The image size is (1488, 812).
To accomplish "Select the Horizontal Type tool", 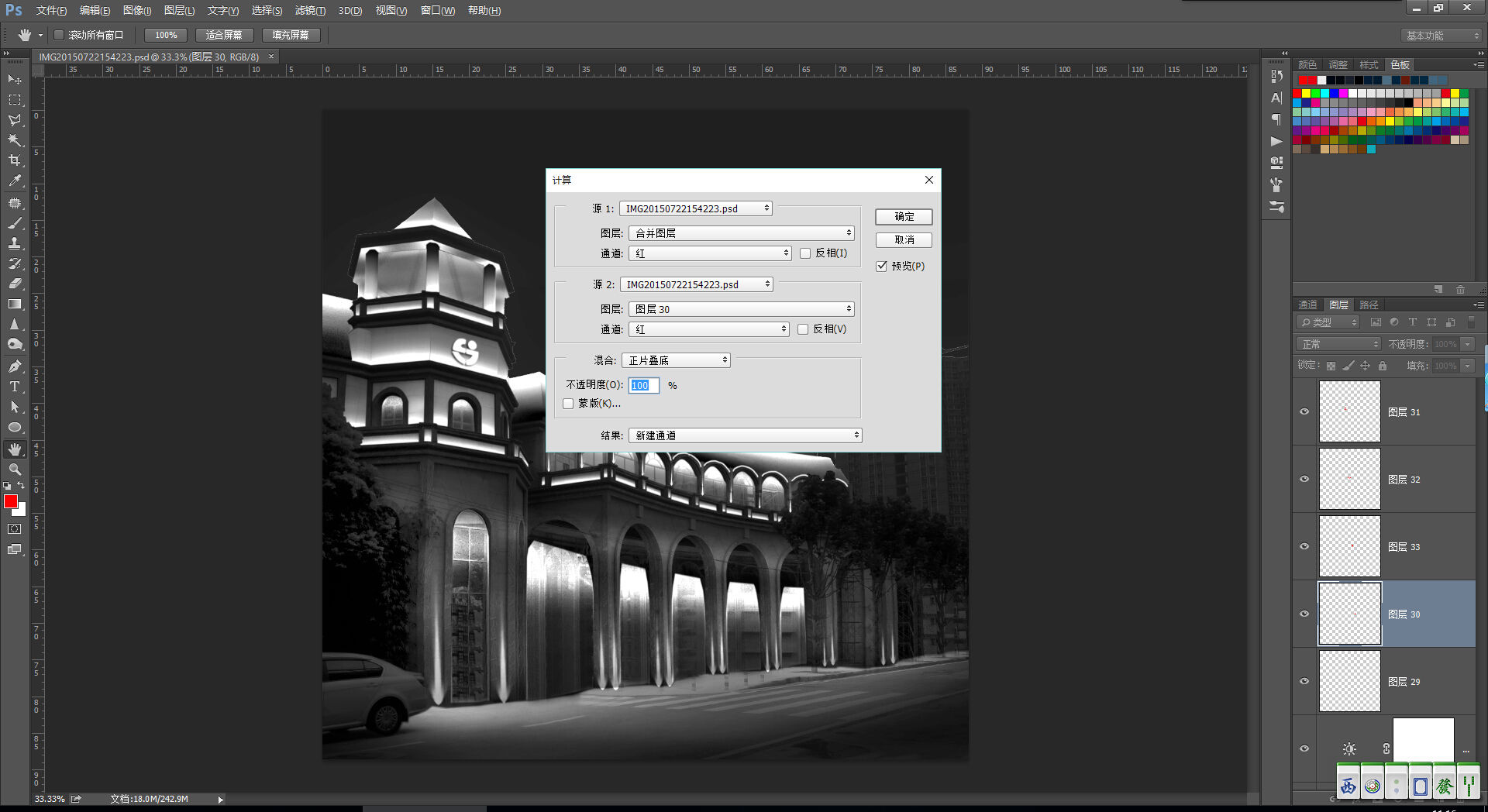I will click(x=15, y=387).
